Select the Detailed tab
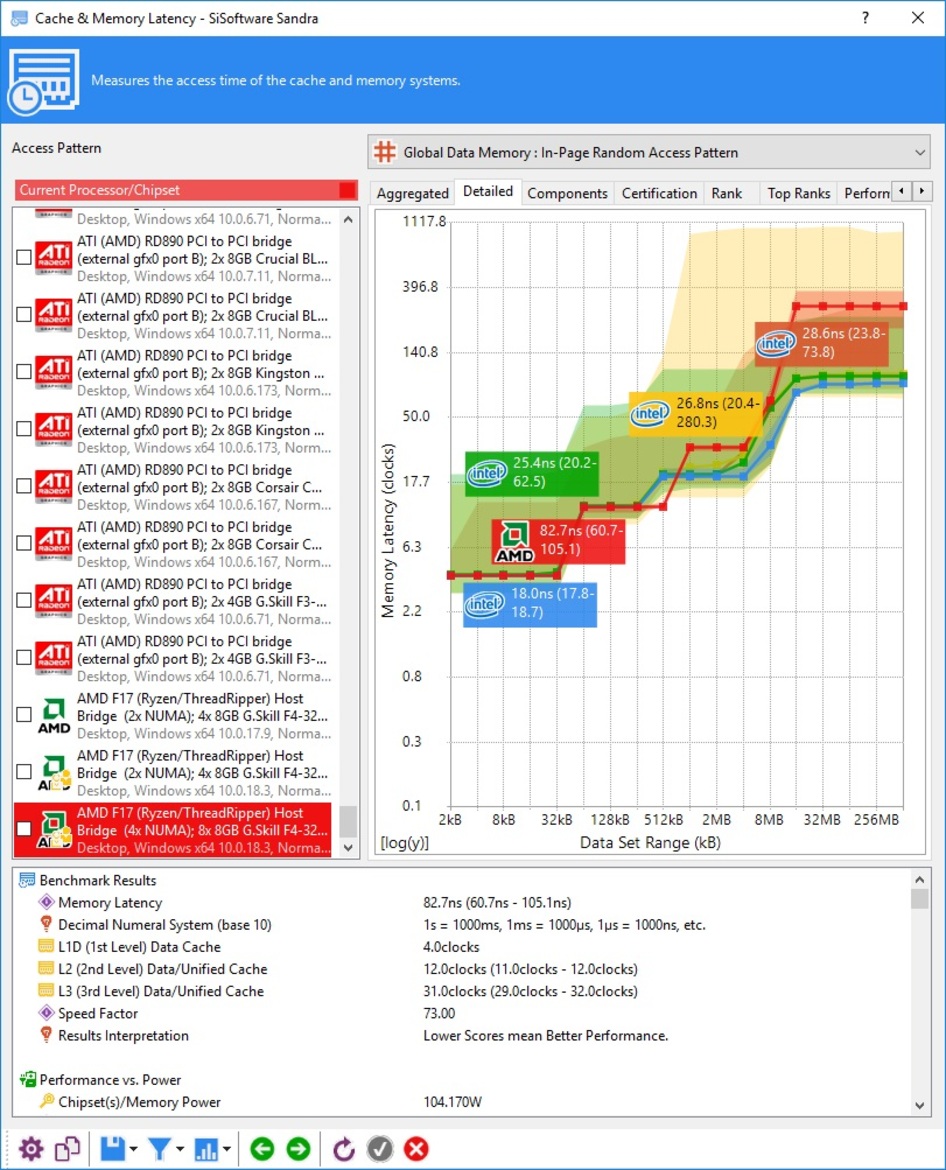Viewport: 946px width, 1170px height. pyautogui.click(x=488, y=191)
